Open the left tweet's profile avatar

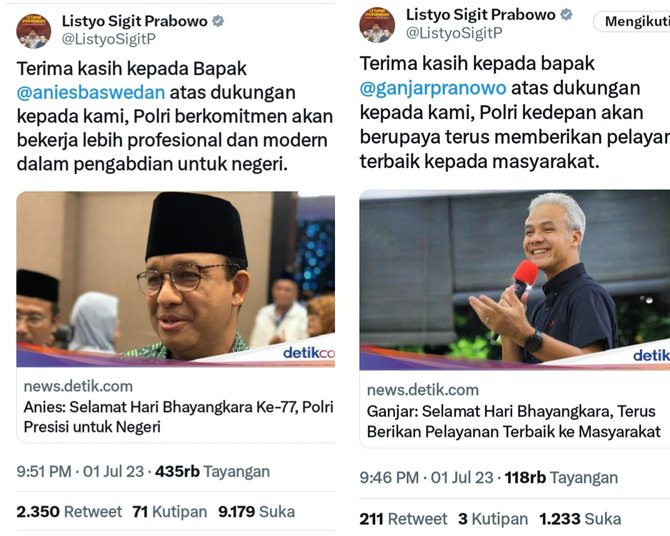click(34, 31)
